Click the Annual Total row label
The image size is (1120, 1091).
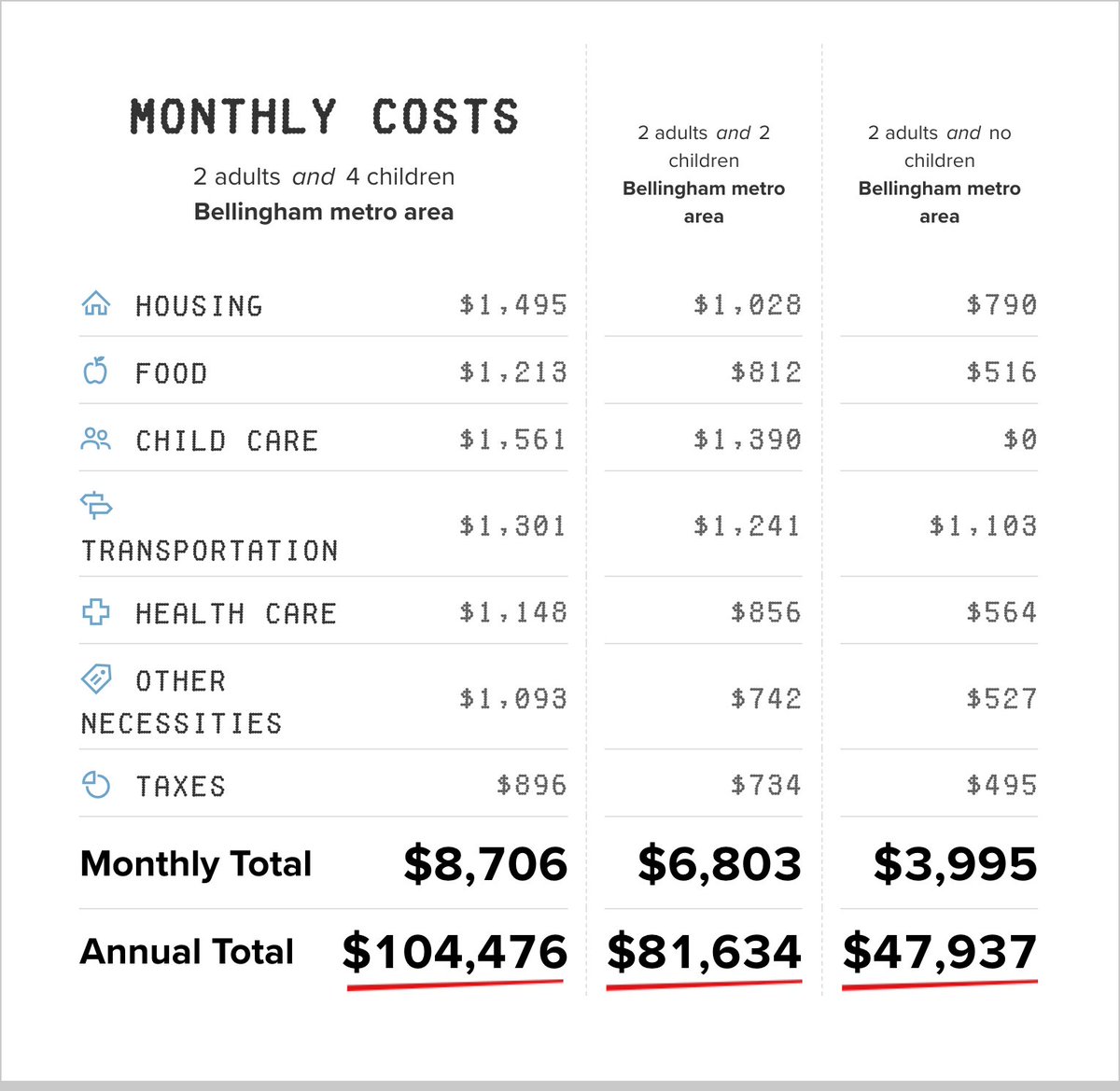(x=187, y=952)
